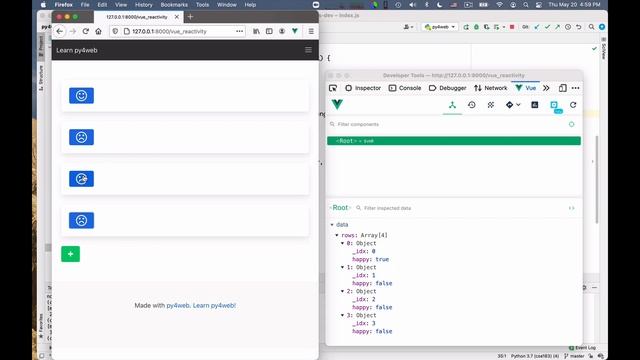Go back in the Firefox toolbar
This screenshot has width=640, height=360.
(x=60, y=31)
